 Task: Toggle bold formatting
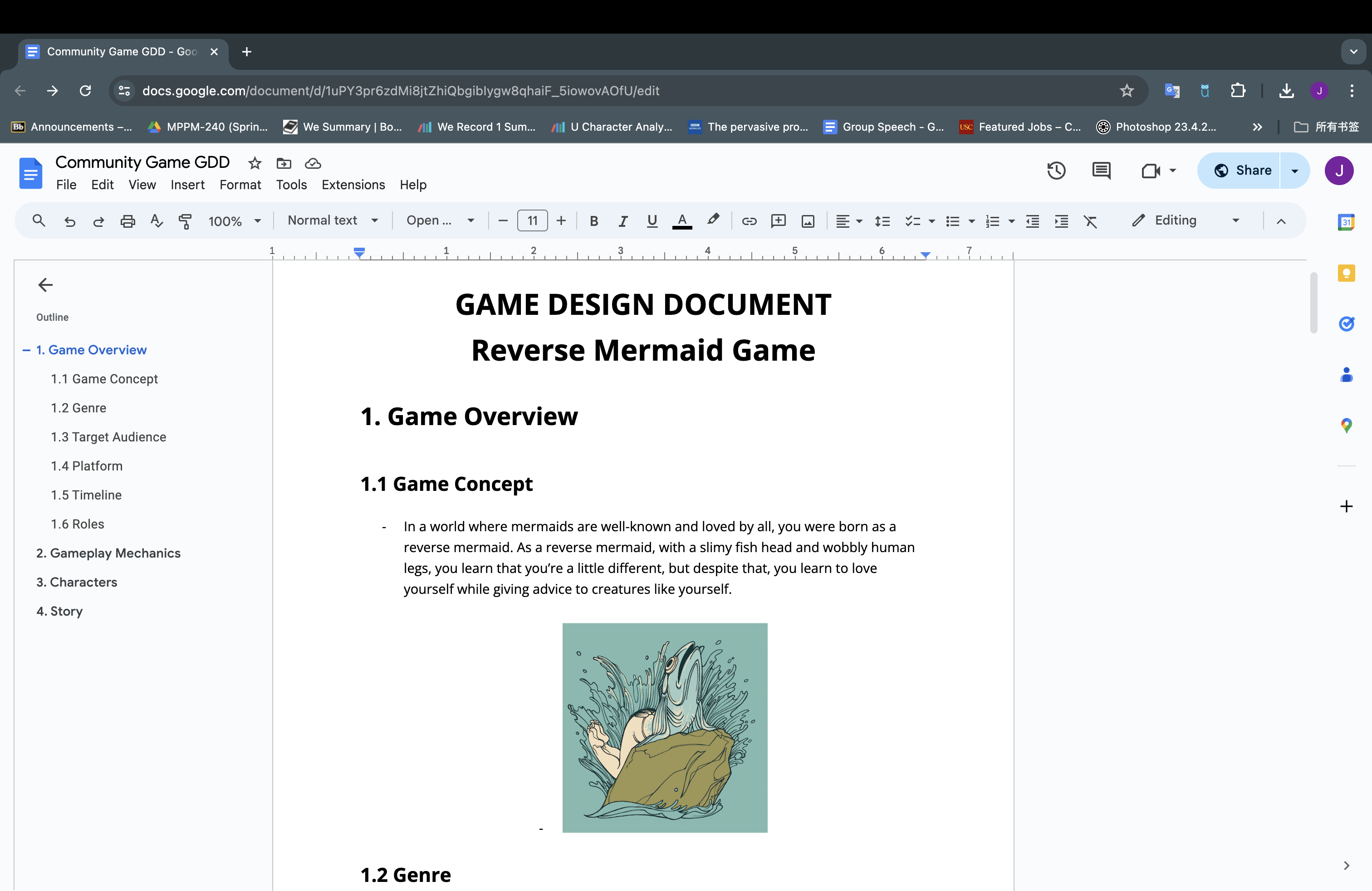594,221
